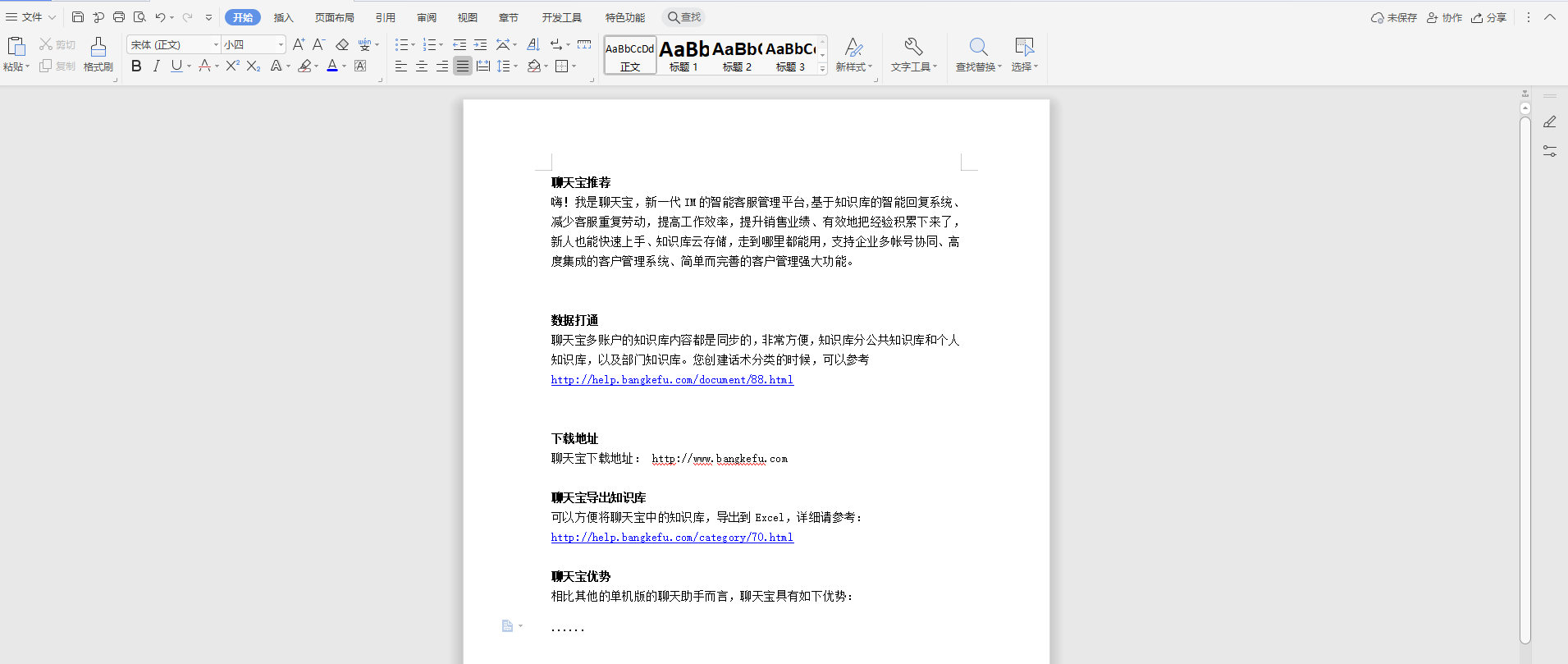Screen dimensions: 1568x664
Task: Expand numbered list dropdown arrow
Action: click(441, 45)
